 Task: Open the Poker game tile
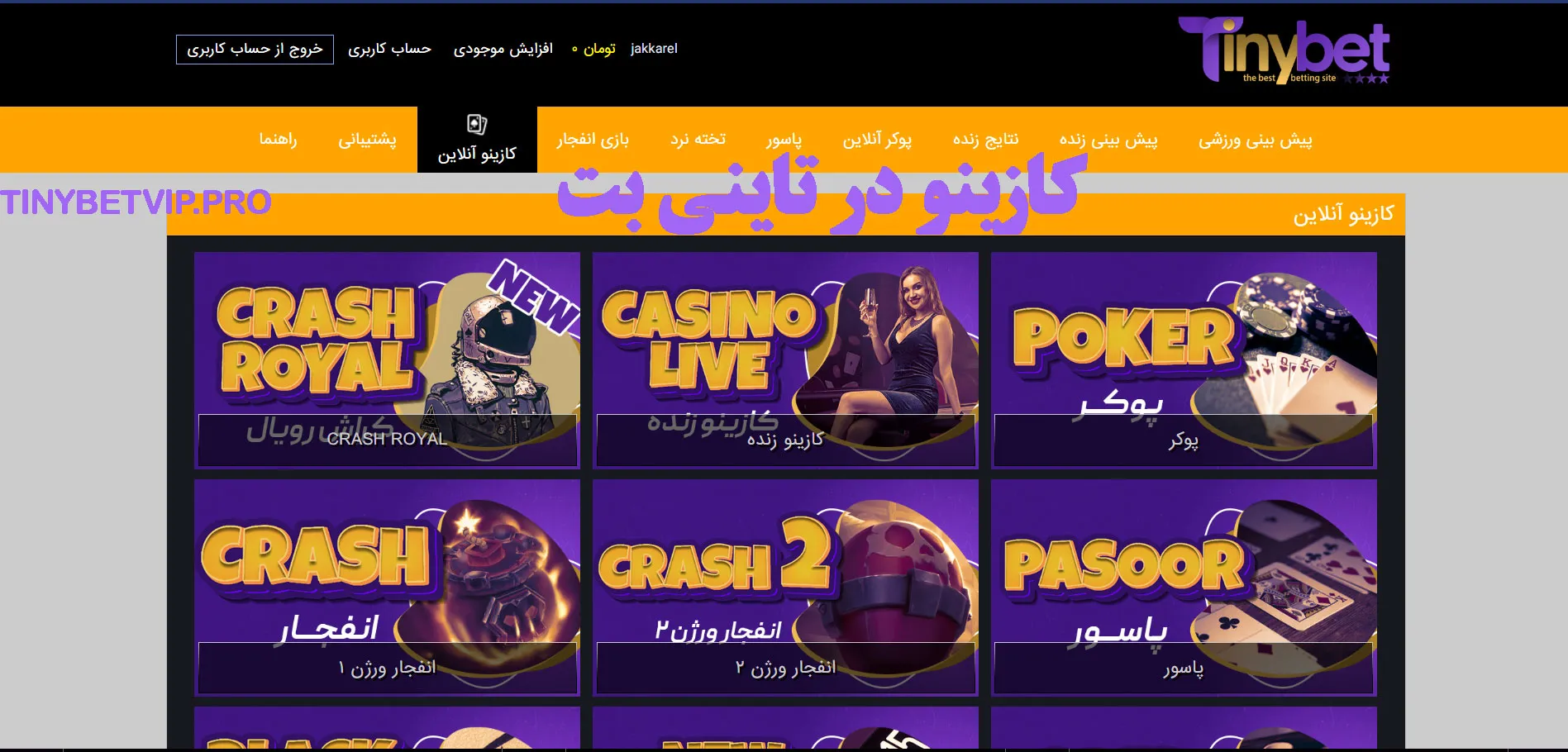[1184, 360]
